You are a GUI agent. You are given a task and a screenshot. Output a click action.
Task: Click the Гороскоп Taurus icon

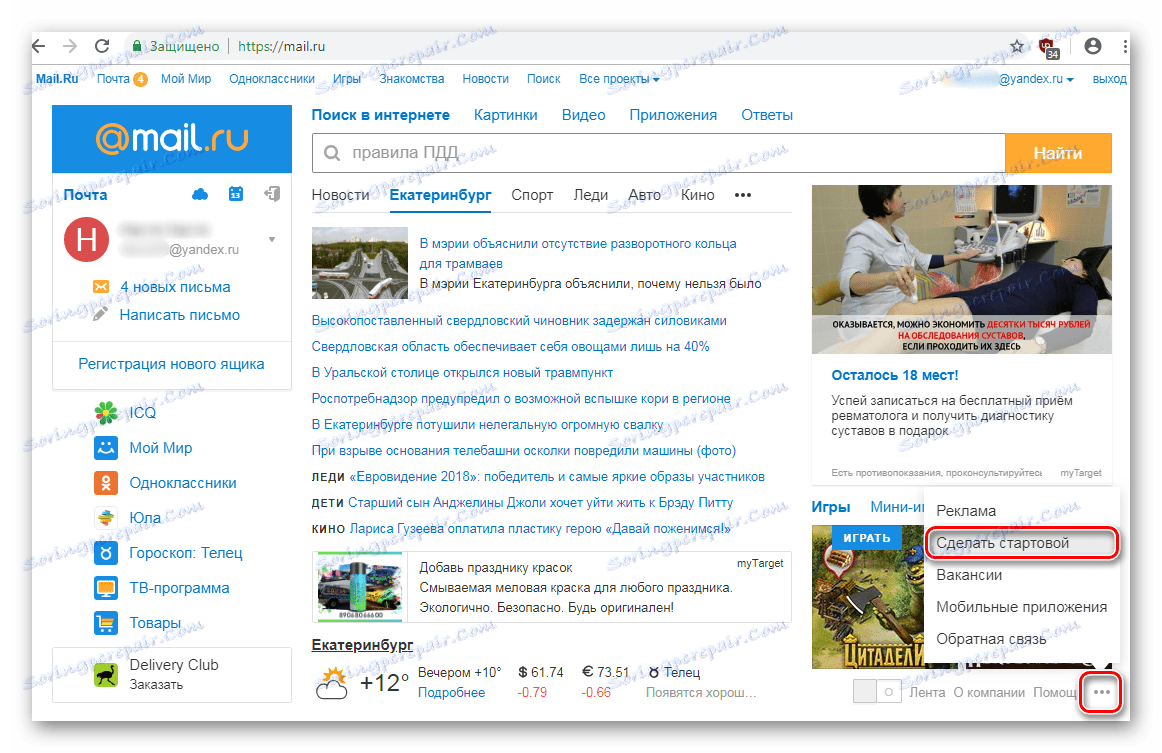pos(106,552)
